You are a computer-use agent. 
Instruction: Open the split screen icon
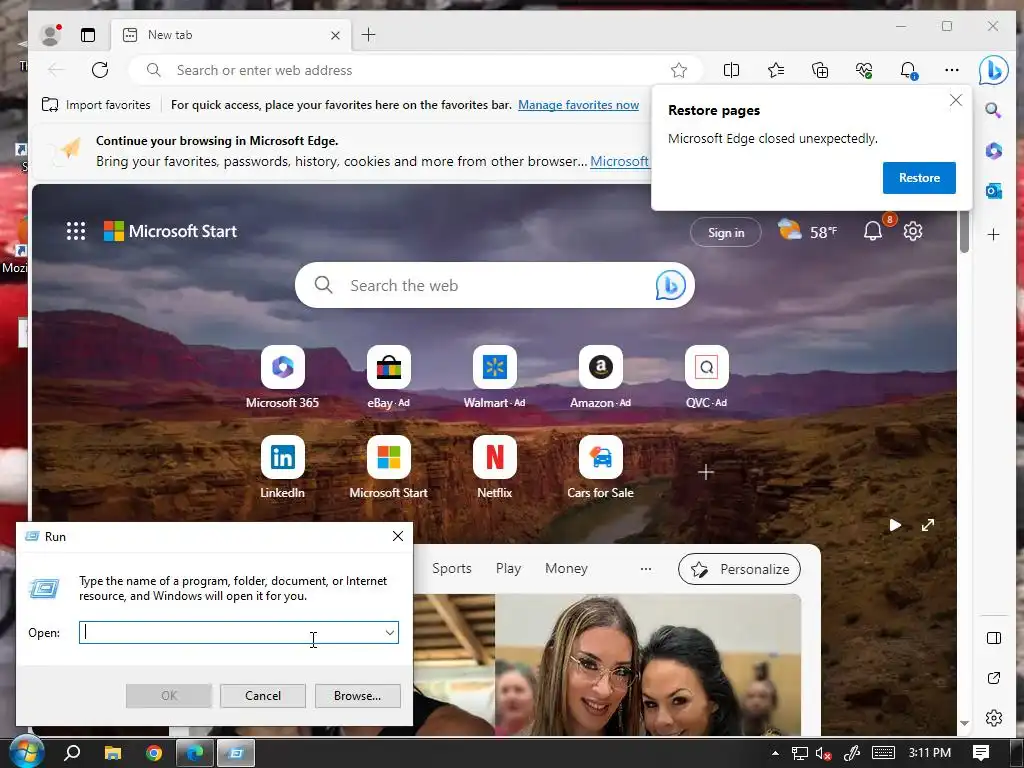point(731,70)
